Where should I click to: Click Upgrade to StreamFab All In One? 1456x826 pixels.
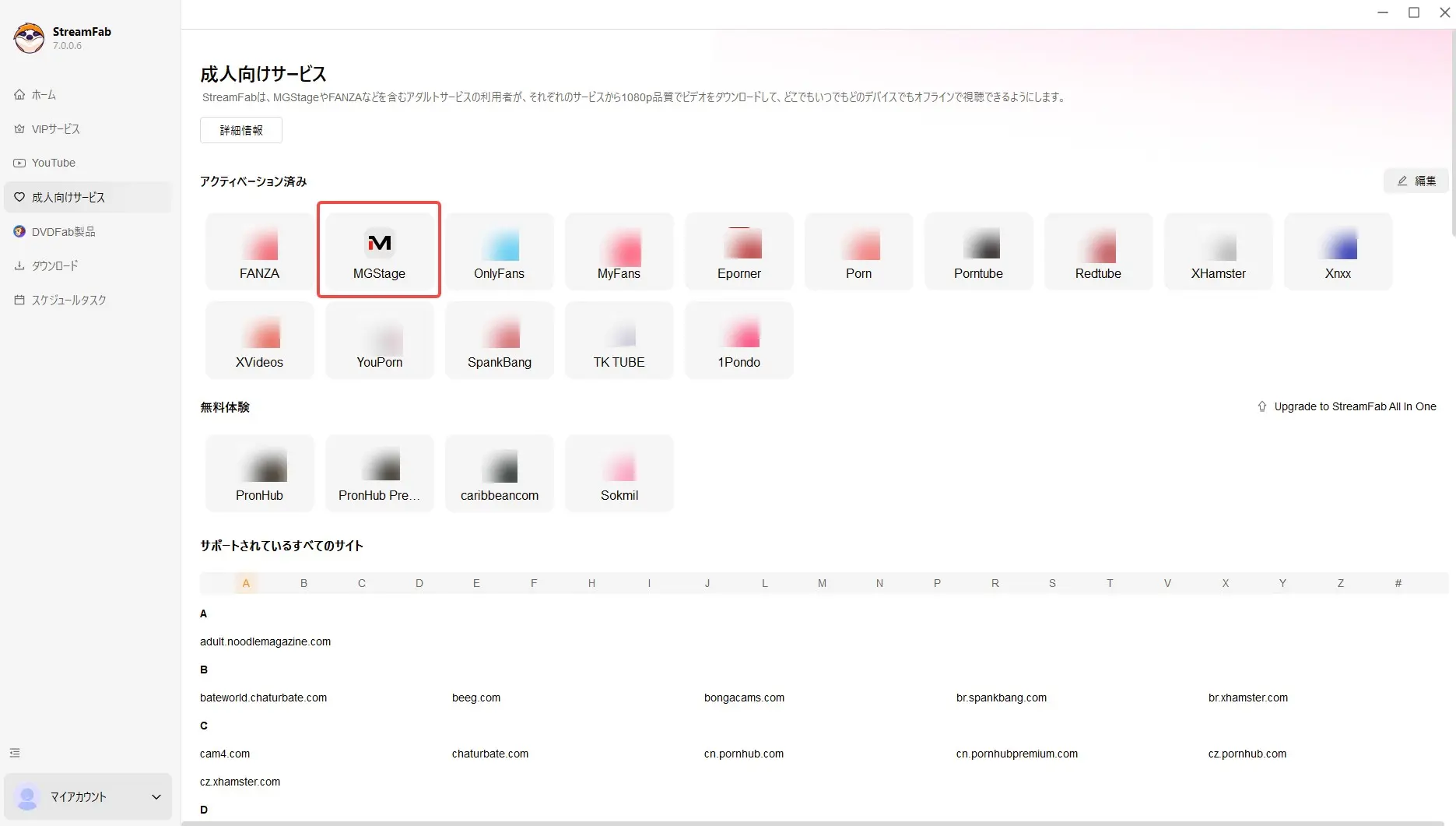coord(1347,406)
